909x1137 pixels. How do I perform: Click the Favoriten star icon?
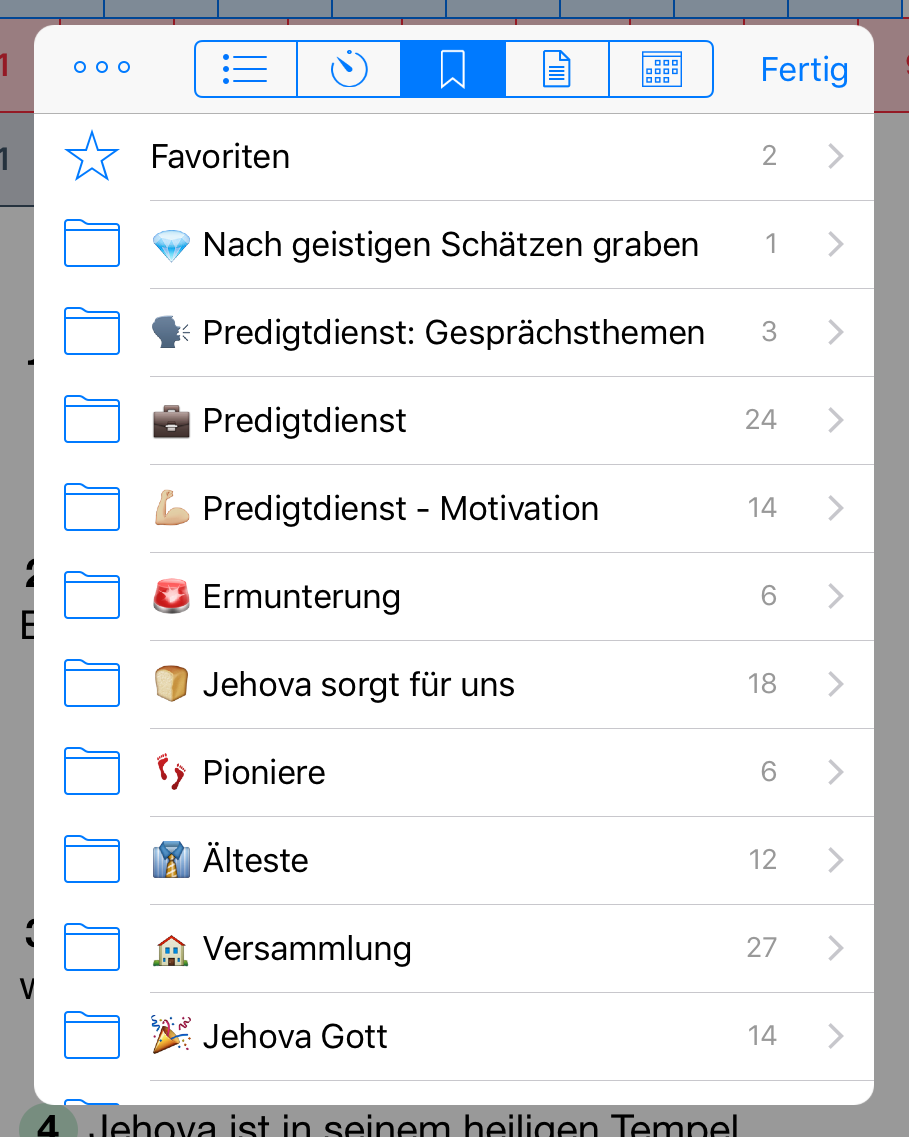(x=92, y=157)
